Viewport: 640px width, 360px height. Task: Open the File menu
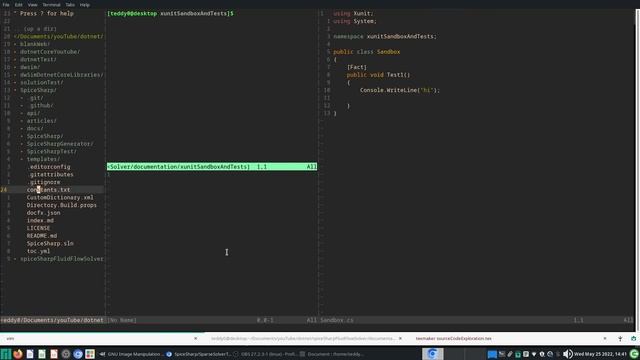(6, 4)
